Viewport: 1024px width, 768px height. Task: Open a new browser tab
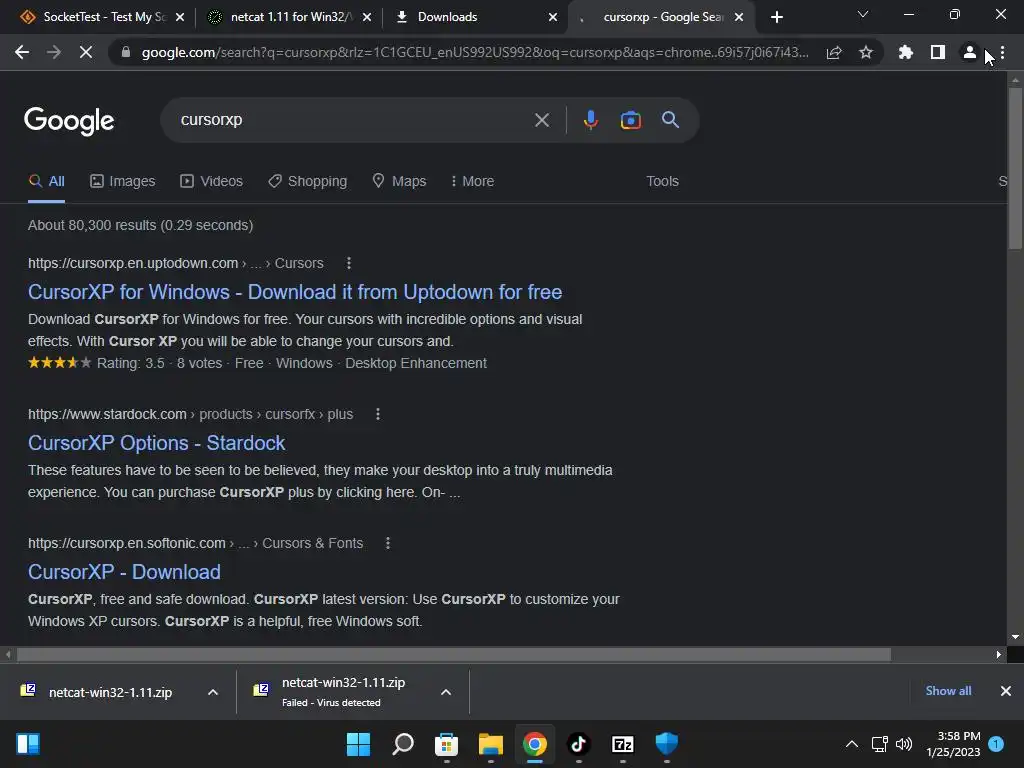(776, 17)
